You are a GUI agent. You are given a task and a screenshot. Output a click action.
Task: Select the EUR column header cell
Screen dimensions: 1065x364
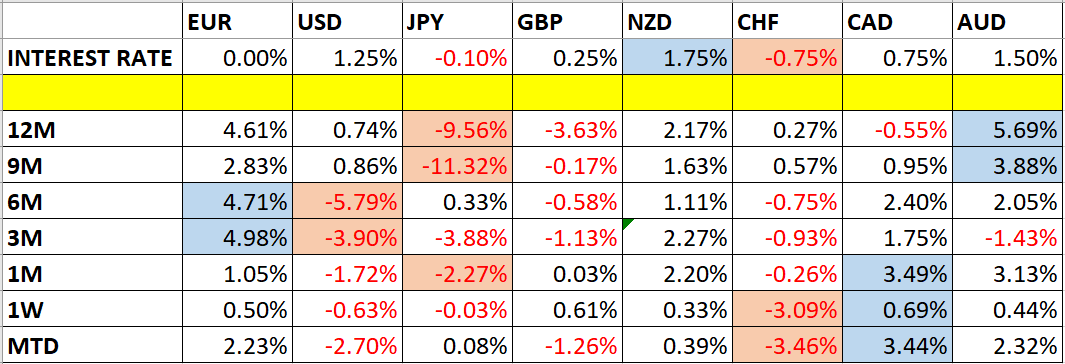coord(238,22)
